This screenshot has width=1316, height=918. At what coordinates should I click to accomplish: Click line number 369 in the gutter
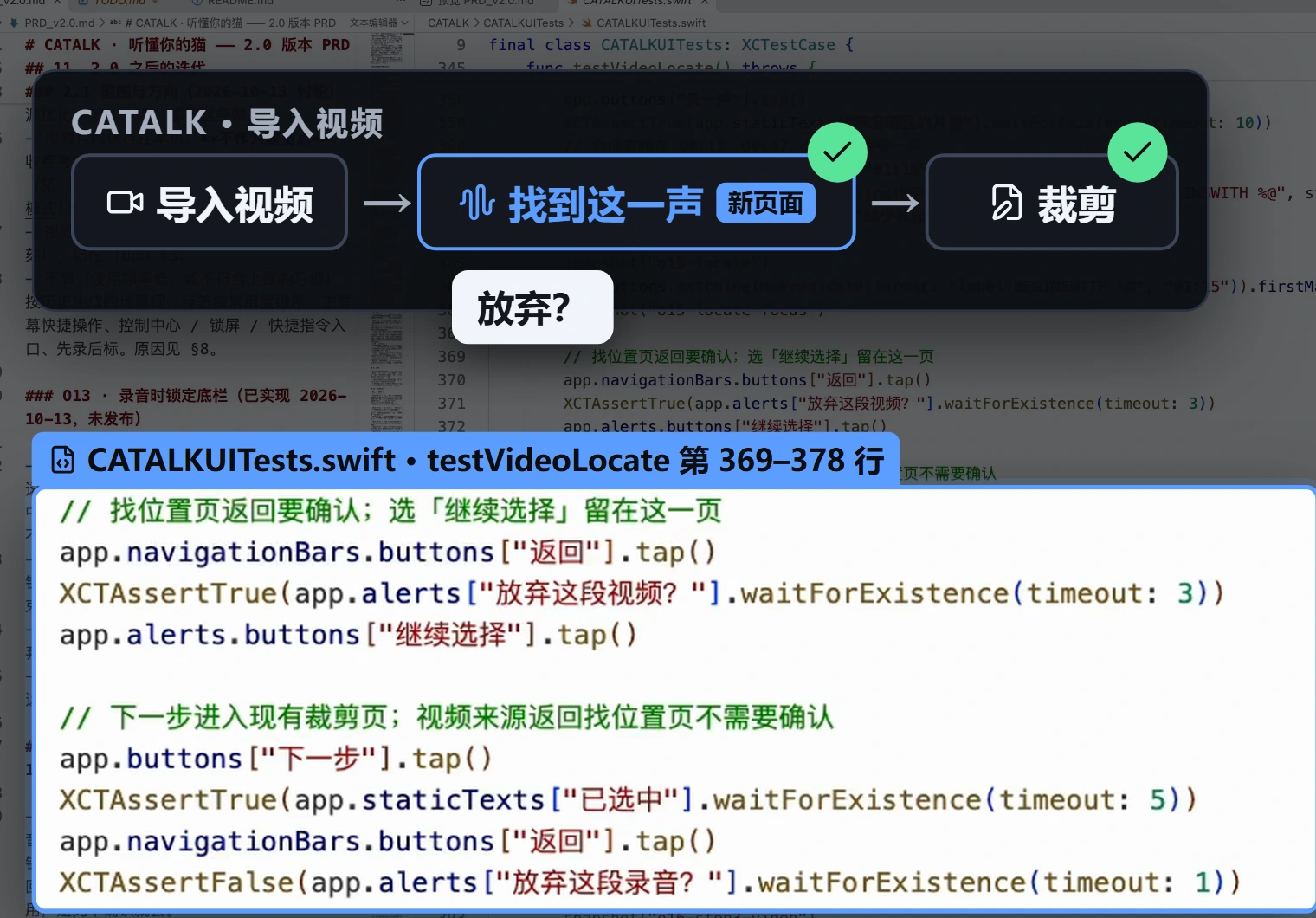(x=451, y=357)
